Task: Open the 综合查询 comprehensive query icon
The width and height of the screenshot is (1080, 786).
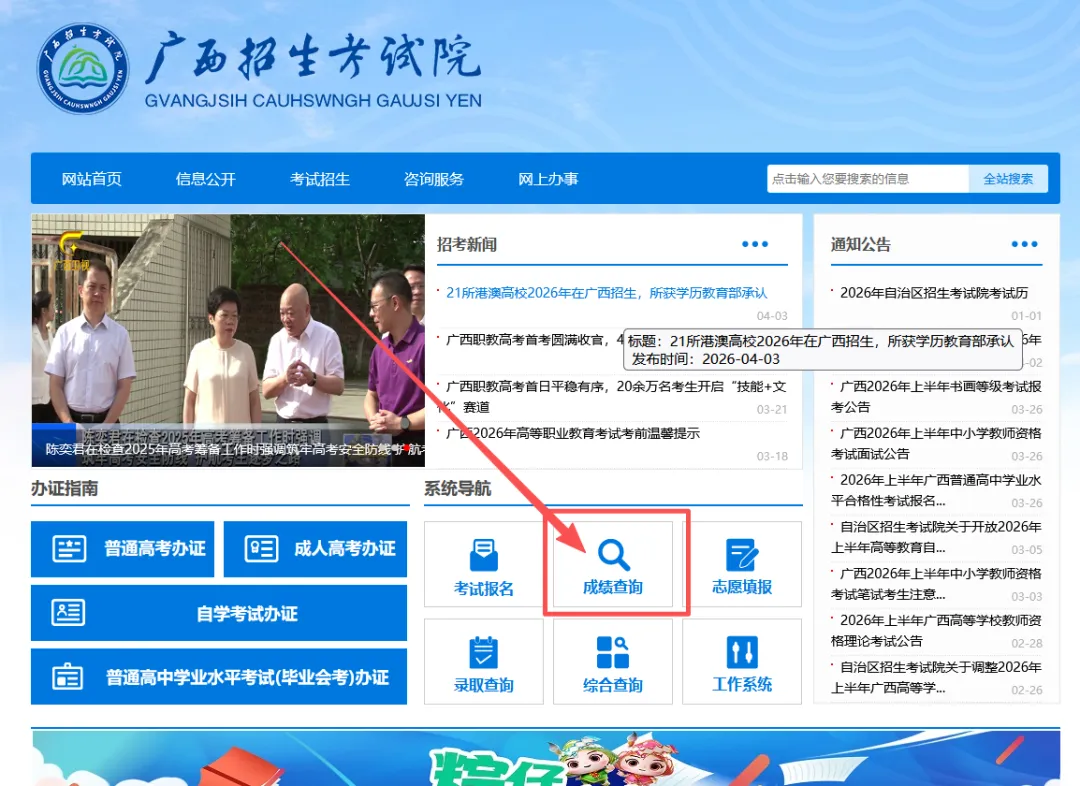Action: tap(613, 653)
